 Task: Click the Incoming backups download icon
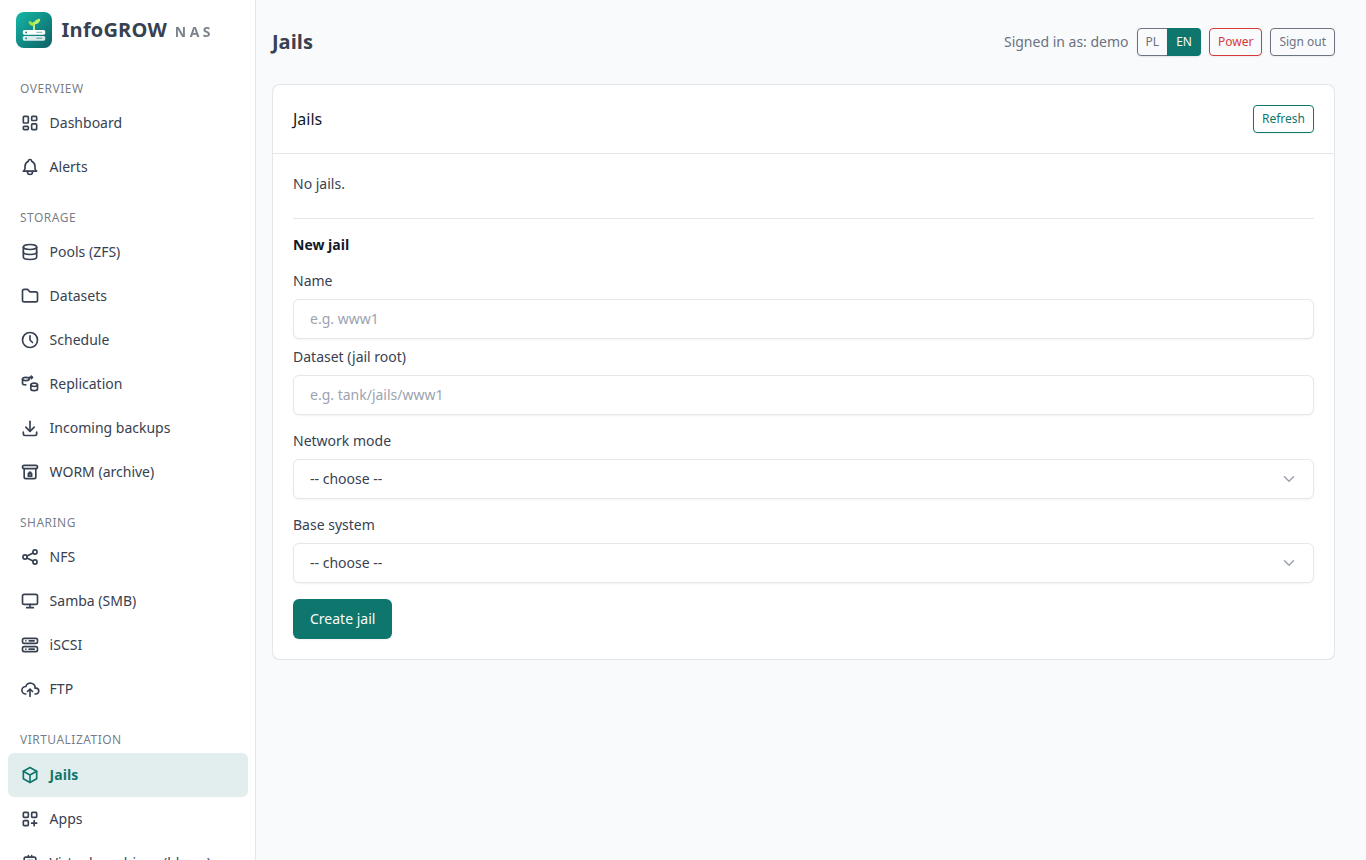coord(30,428)
